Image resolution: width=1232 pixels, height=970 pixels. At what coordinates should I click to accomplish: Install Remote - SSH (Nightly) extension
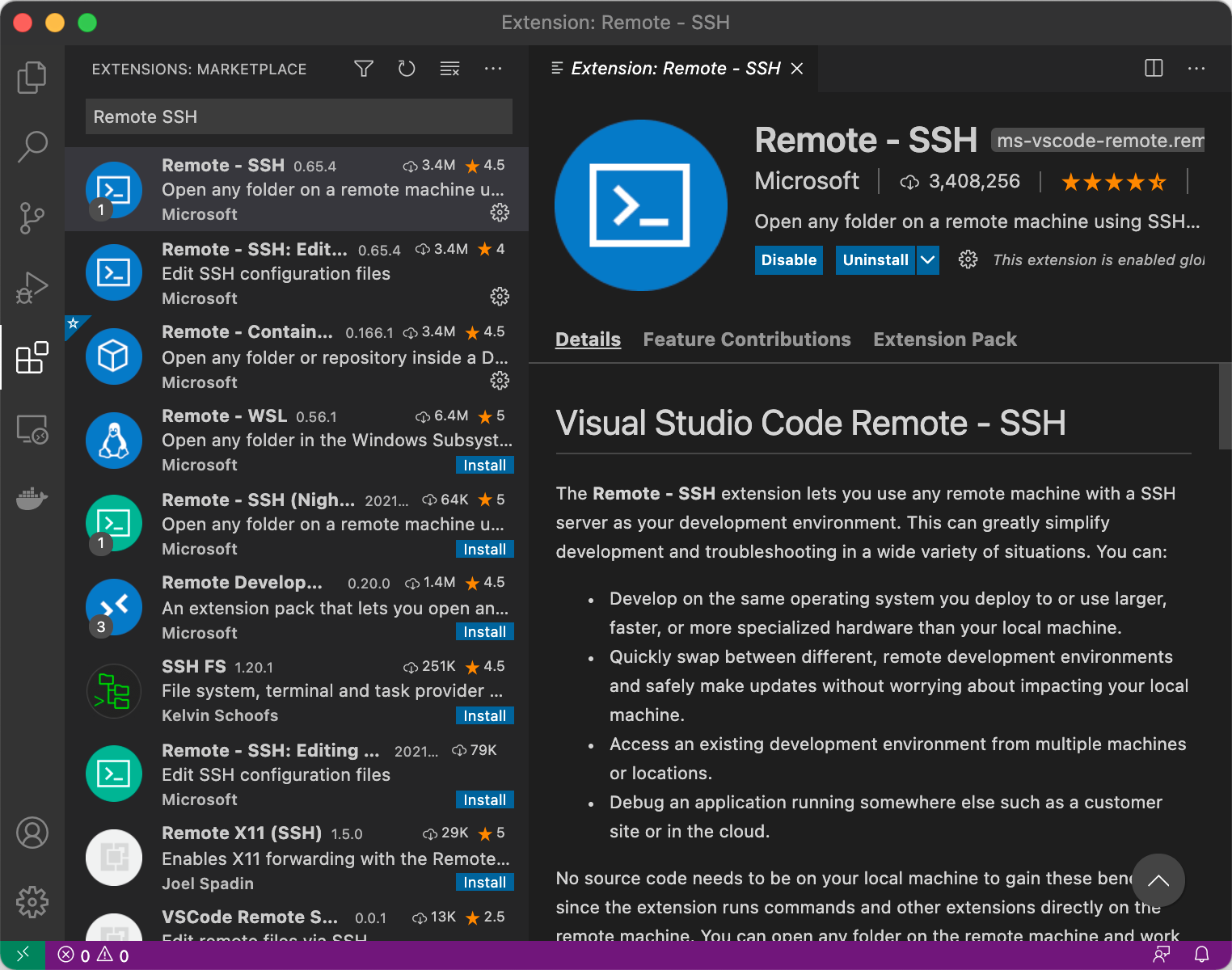(485, 550)
